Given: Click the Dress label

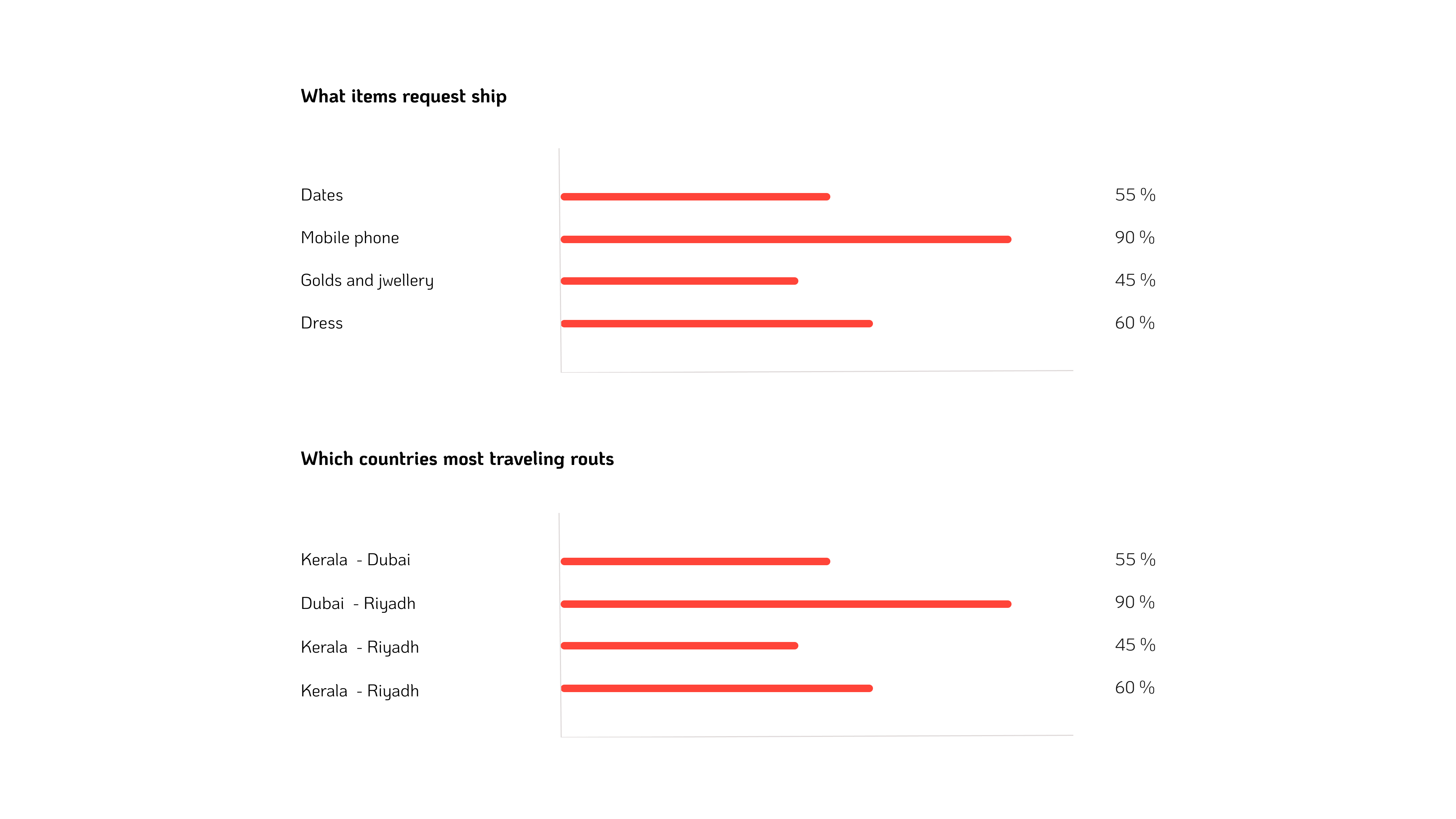Looking at the screenshot, I should (322, 323).
